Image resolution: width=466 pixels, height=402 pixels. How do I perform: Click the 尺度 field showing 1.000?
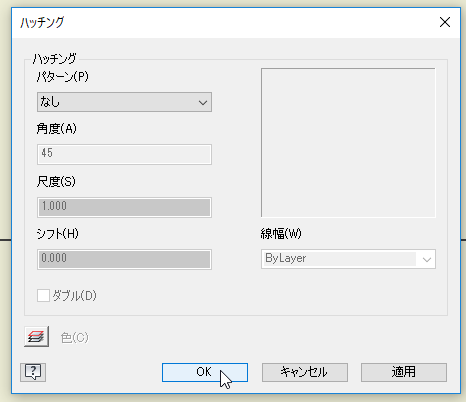point(124,207)
